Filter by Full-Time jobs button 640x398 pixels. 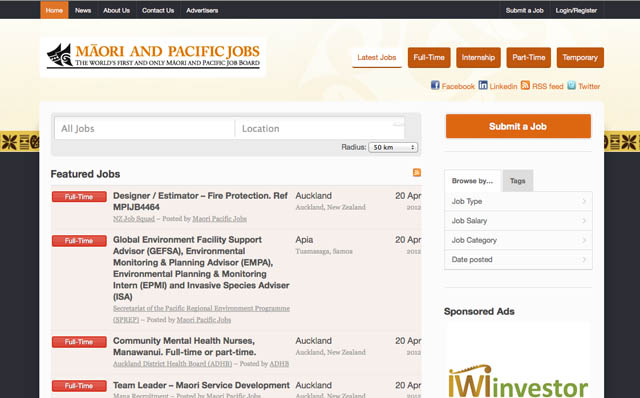429,58
